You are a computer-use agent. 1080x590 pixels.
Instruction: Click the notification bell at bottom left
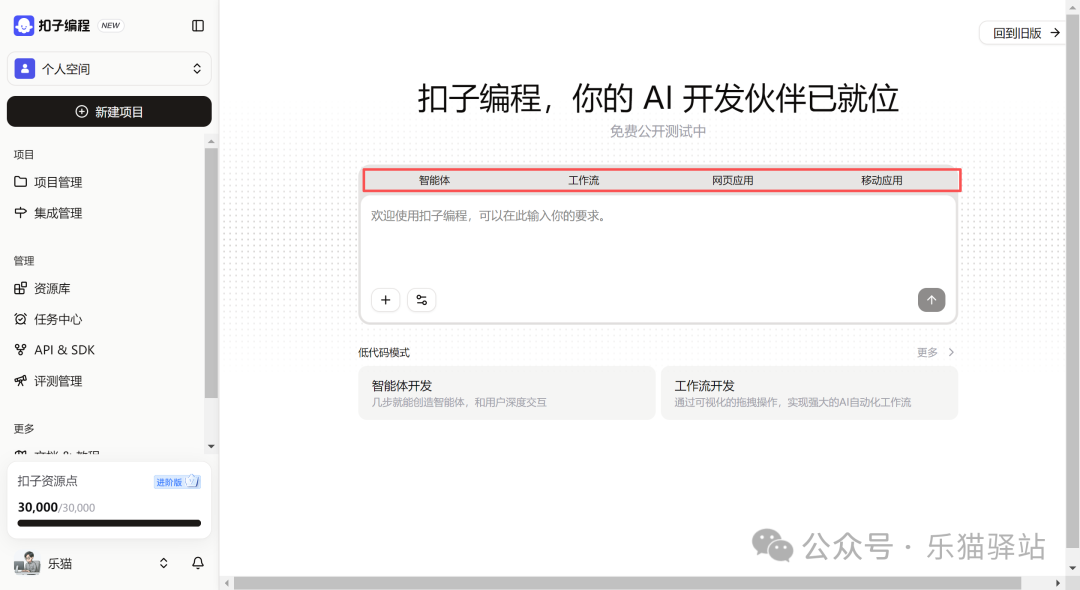point(197,563)
